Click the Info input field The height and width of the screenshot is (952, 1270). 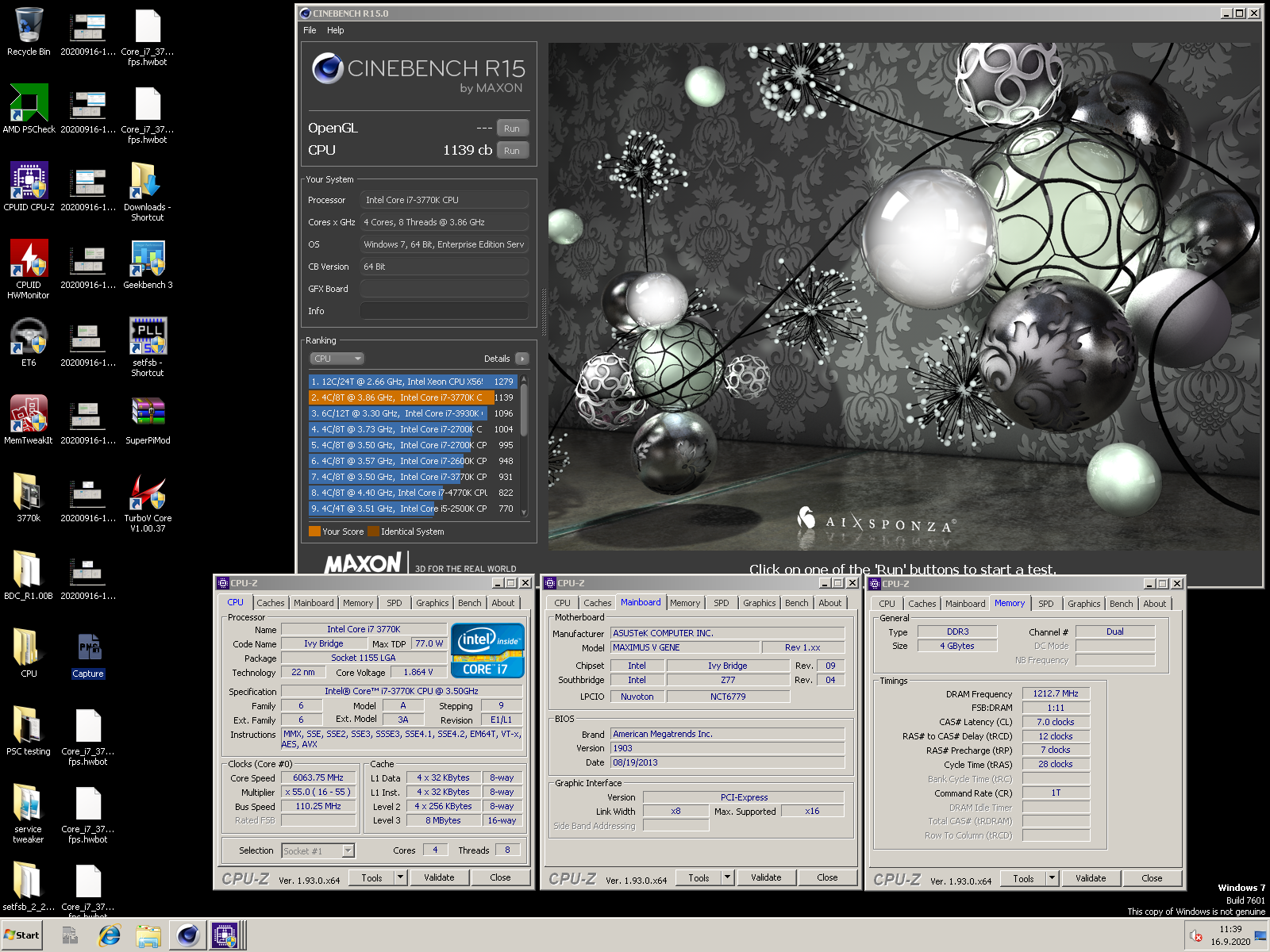[x=444, y=311]
